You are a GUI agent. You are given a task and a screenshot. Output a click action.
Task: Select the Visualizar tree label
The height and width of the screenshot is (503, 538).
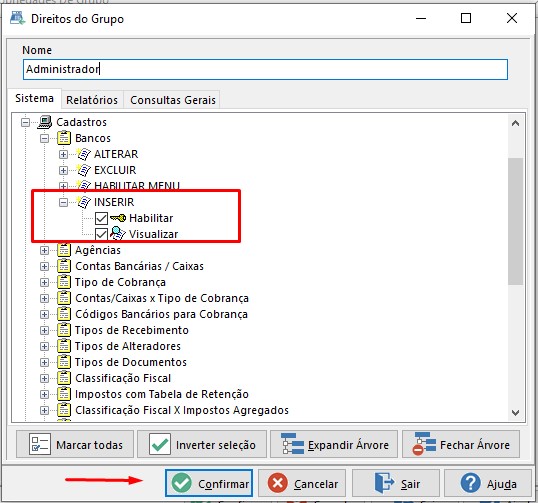[153, 234]
